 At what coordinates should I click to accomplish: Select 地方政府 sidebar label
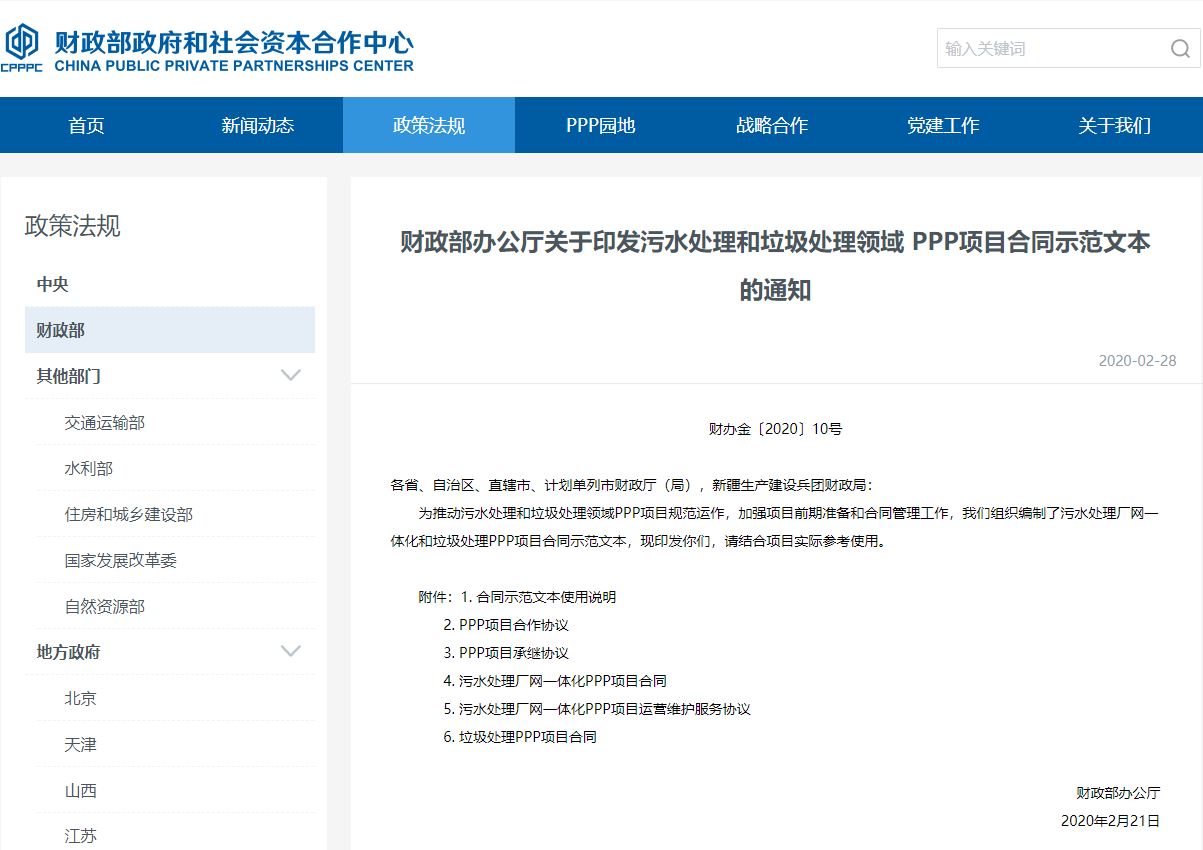69,652
